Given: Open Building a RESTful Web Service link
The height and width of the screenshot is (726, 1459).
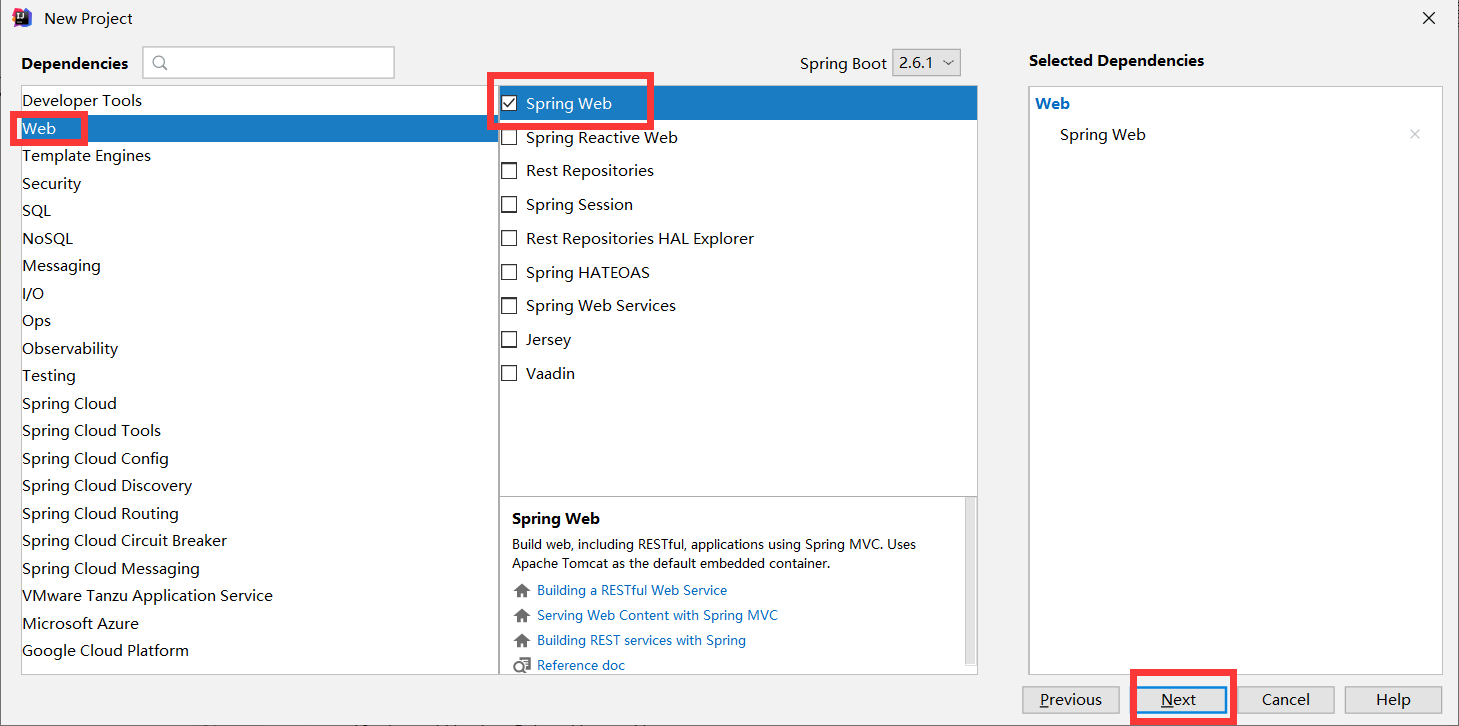Looking at the screenshot, I should tap(632, 591).
